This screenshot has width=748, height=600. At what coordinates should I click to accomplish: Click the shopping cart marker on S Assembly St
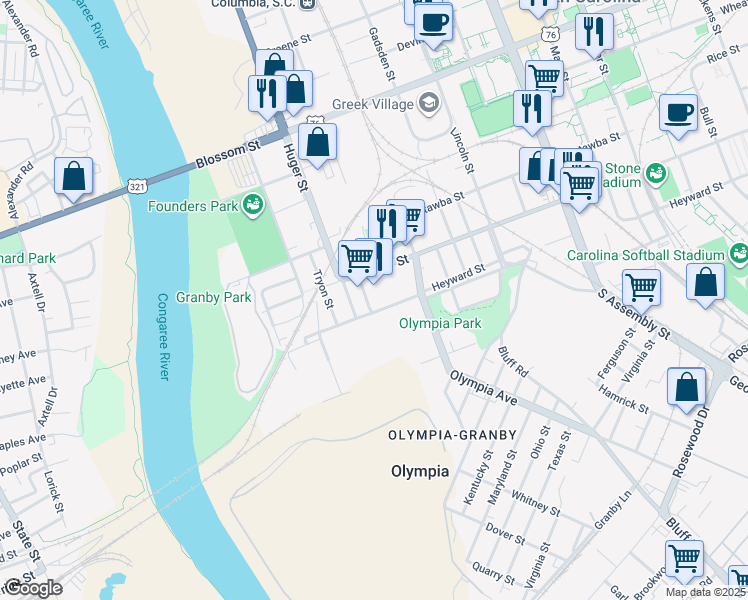click(x=641, y=291)
